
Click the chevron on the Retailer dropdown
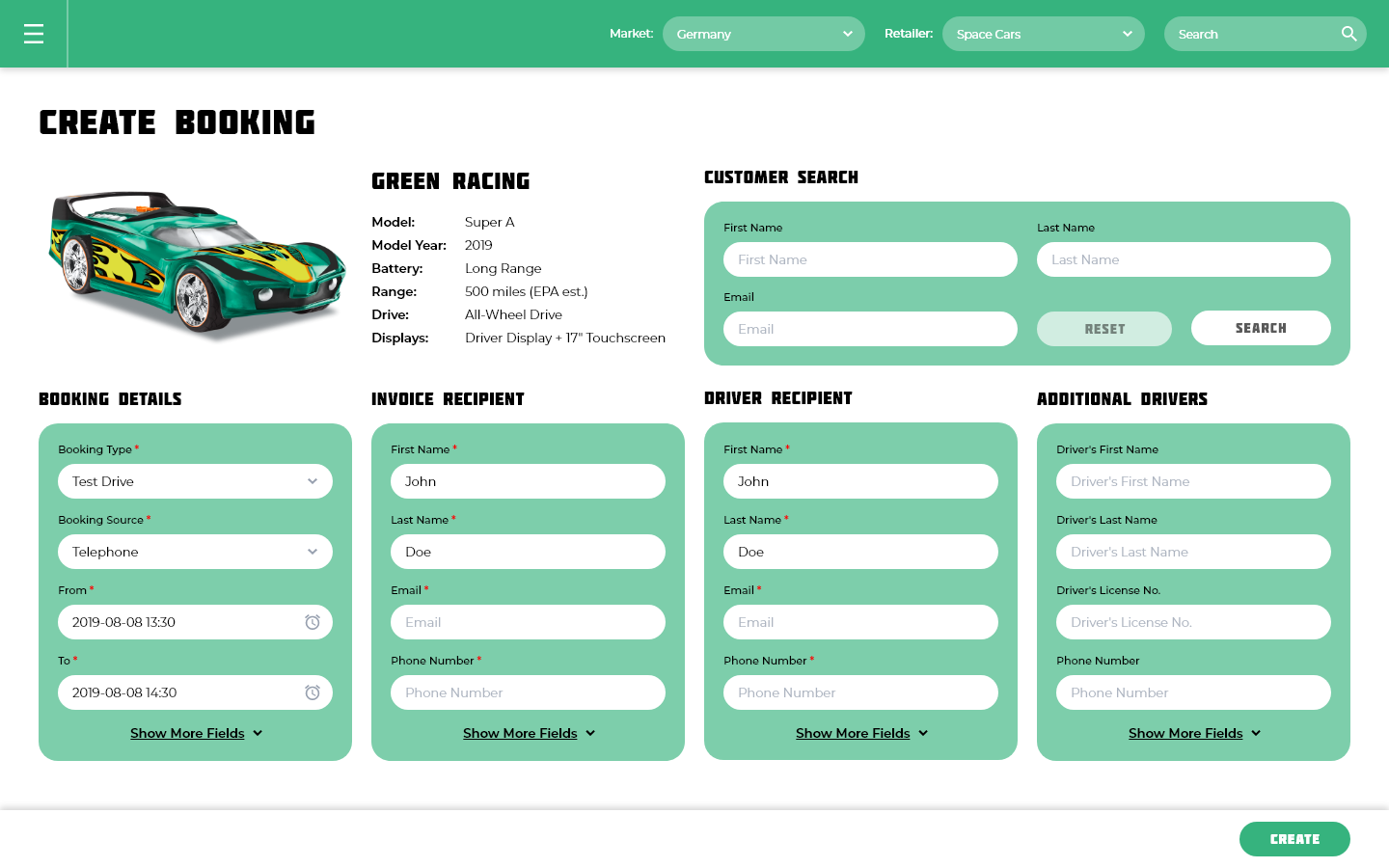[1126, 33]
